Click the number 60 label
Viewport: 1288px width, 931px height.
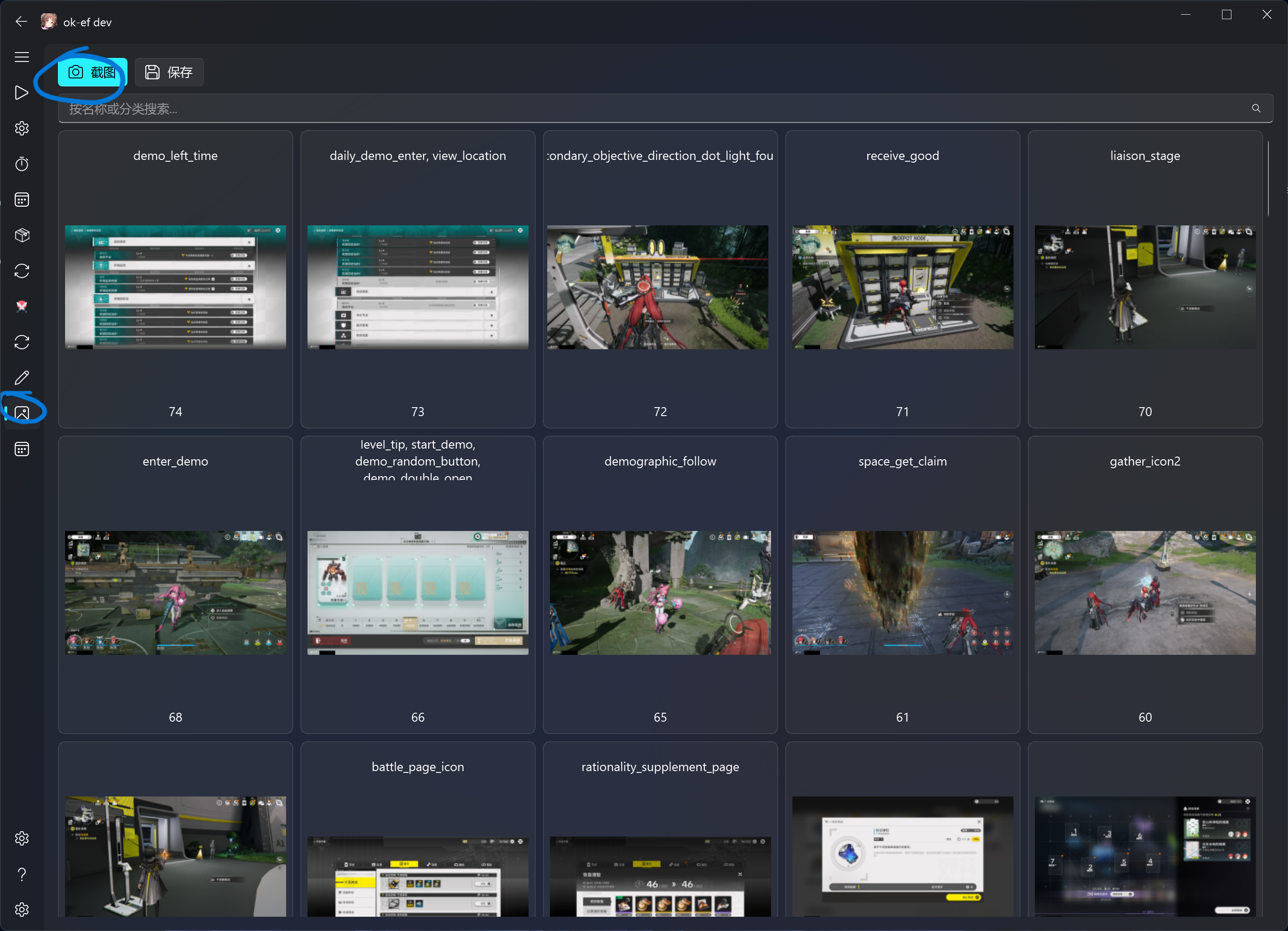[x=1145, y=717]
